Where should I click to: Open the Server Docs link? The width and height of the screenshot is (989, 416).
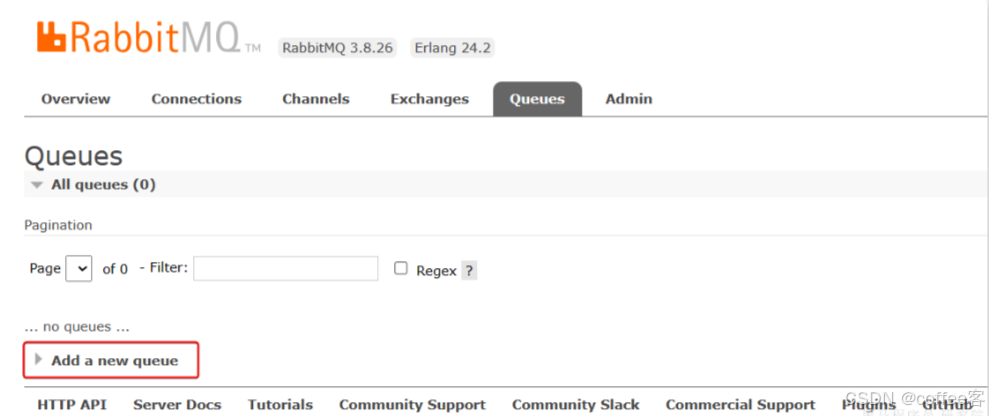(177, 405)
